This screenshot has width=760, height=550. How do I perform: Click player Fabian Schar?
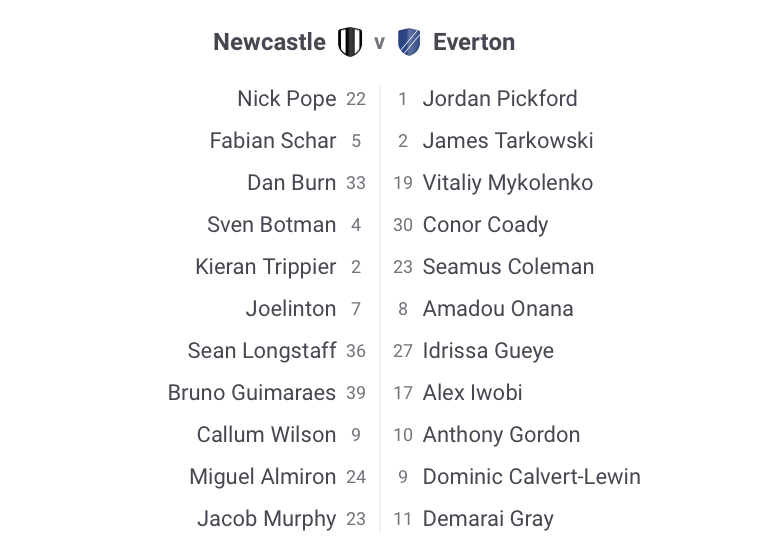click(x=272, y=141)
